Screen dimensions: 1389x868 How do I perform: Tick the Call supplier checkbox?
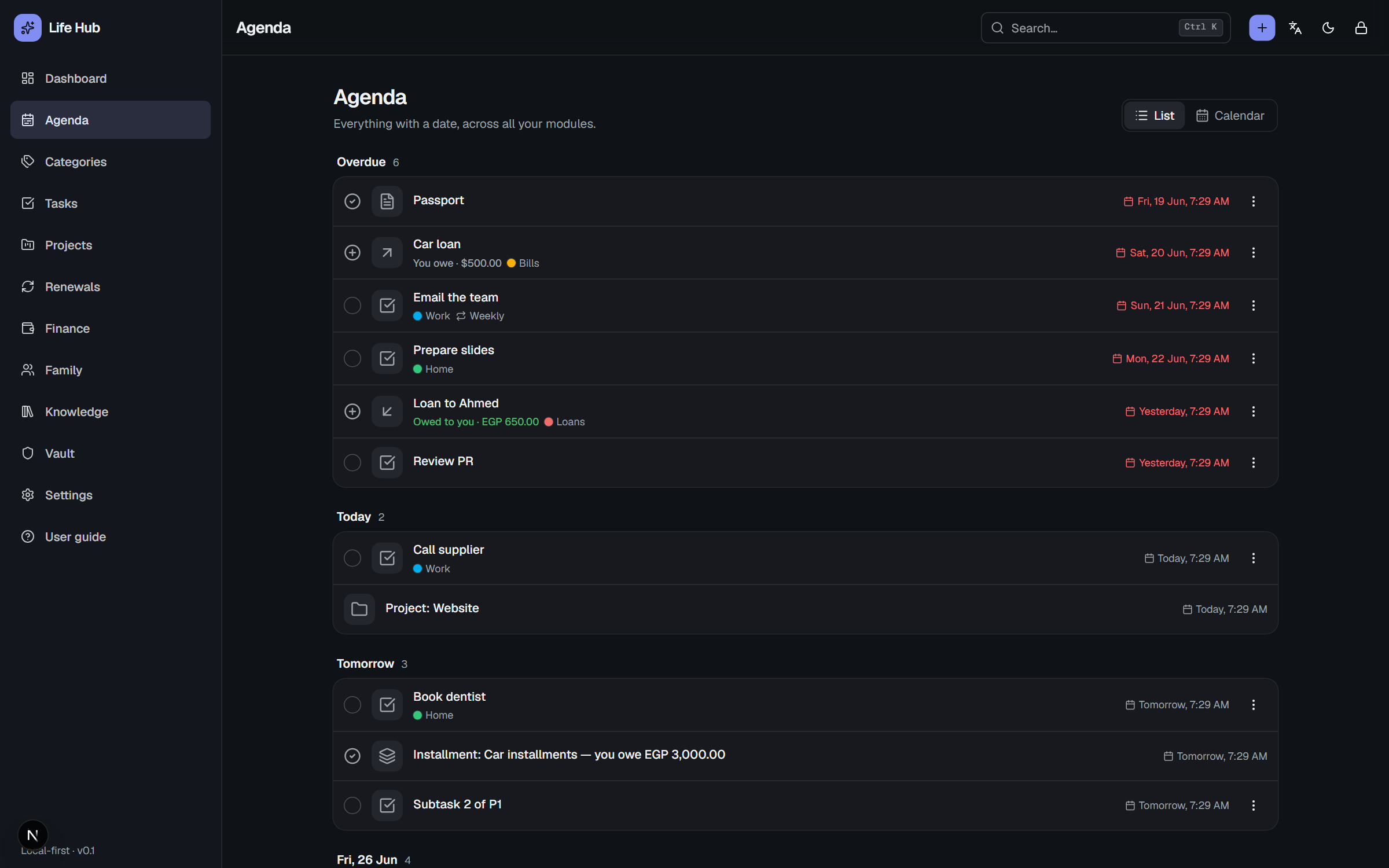(x=352, y=558)
